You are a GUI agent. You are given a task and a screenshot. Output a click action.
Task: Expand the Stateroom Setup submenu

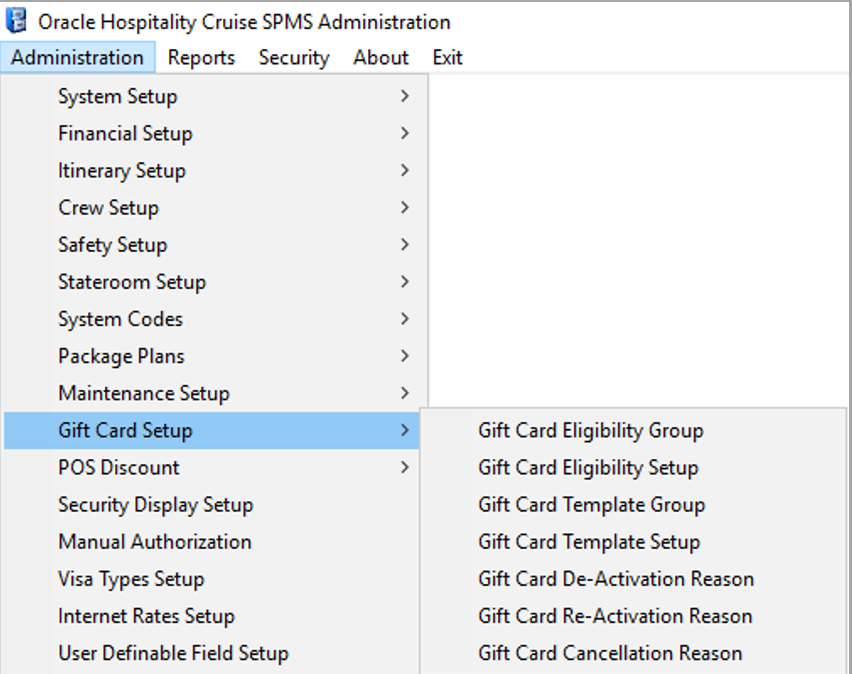[212, 282]
